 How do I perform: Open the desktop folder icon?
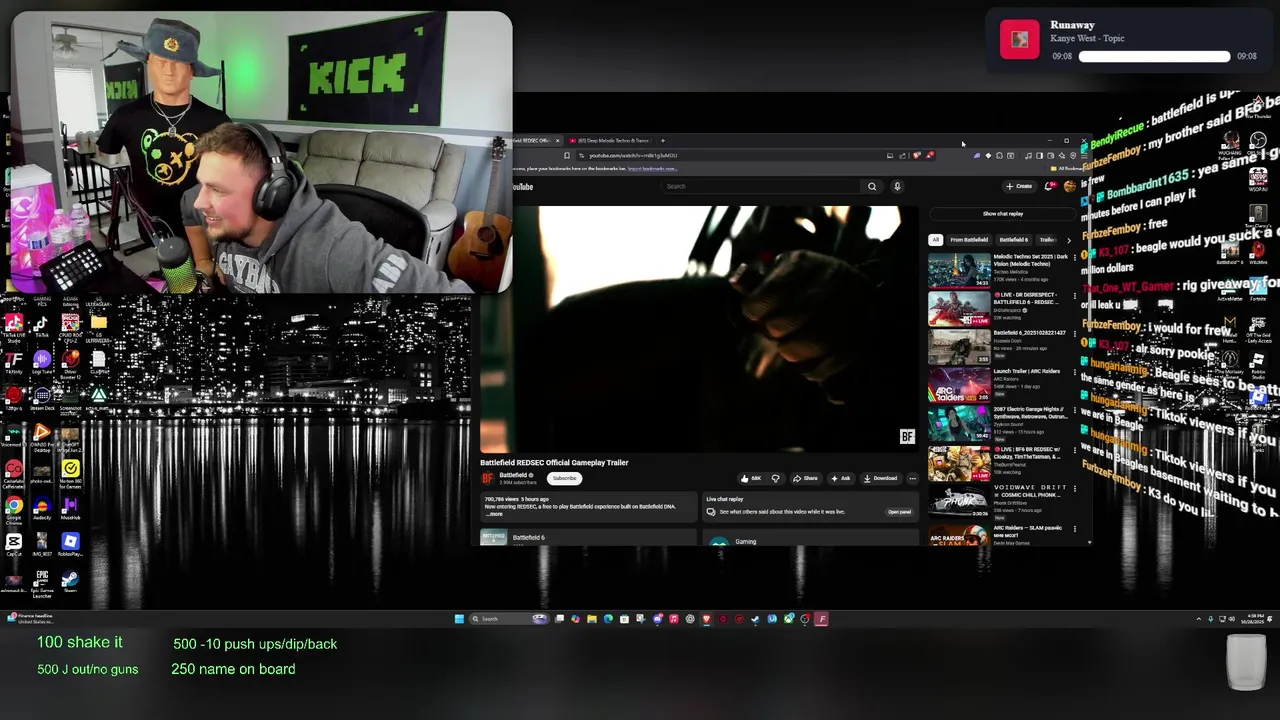98,323
